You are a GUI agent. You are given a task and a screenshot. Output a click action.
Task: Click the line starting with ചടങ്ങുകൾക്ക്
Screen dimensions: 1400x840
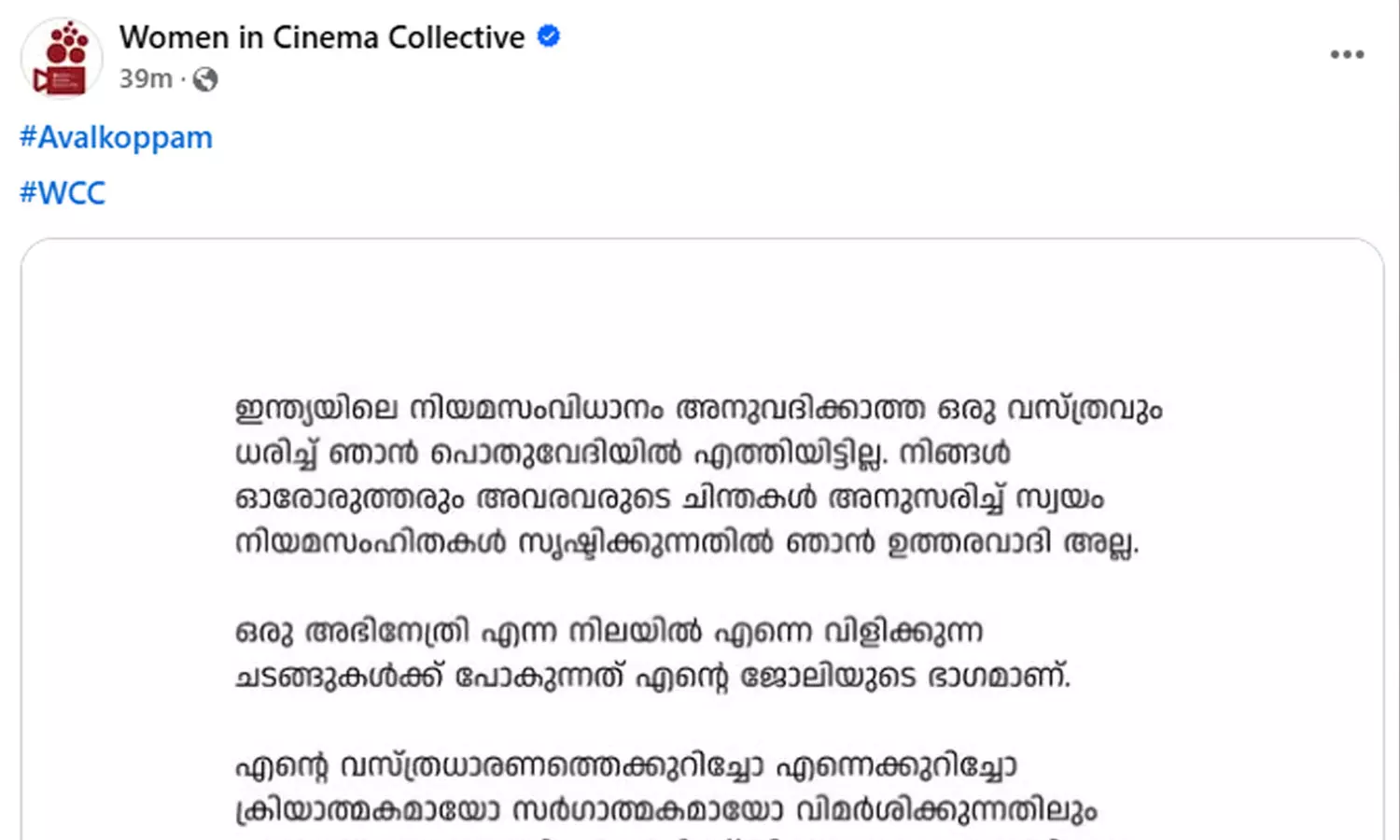[x=652, y=676]
